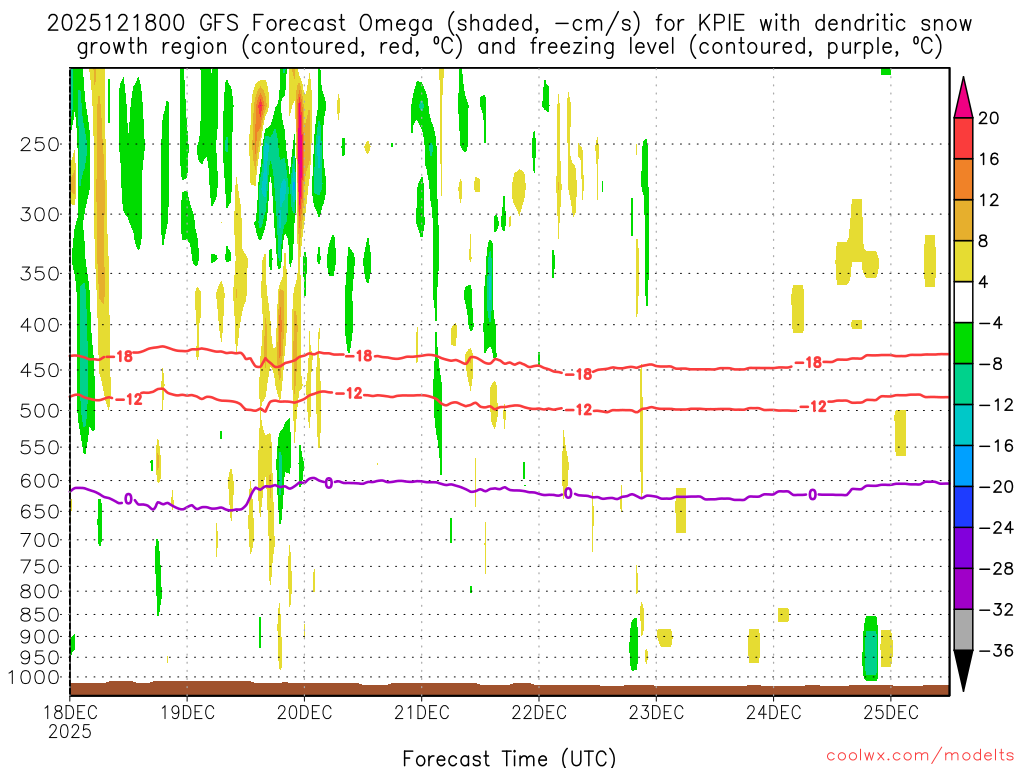Open the coolwx.com/modelts link

pyautogui.click(x=920, y=756)
